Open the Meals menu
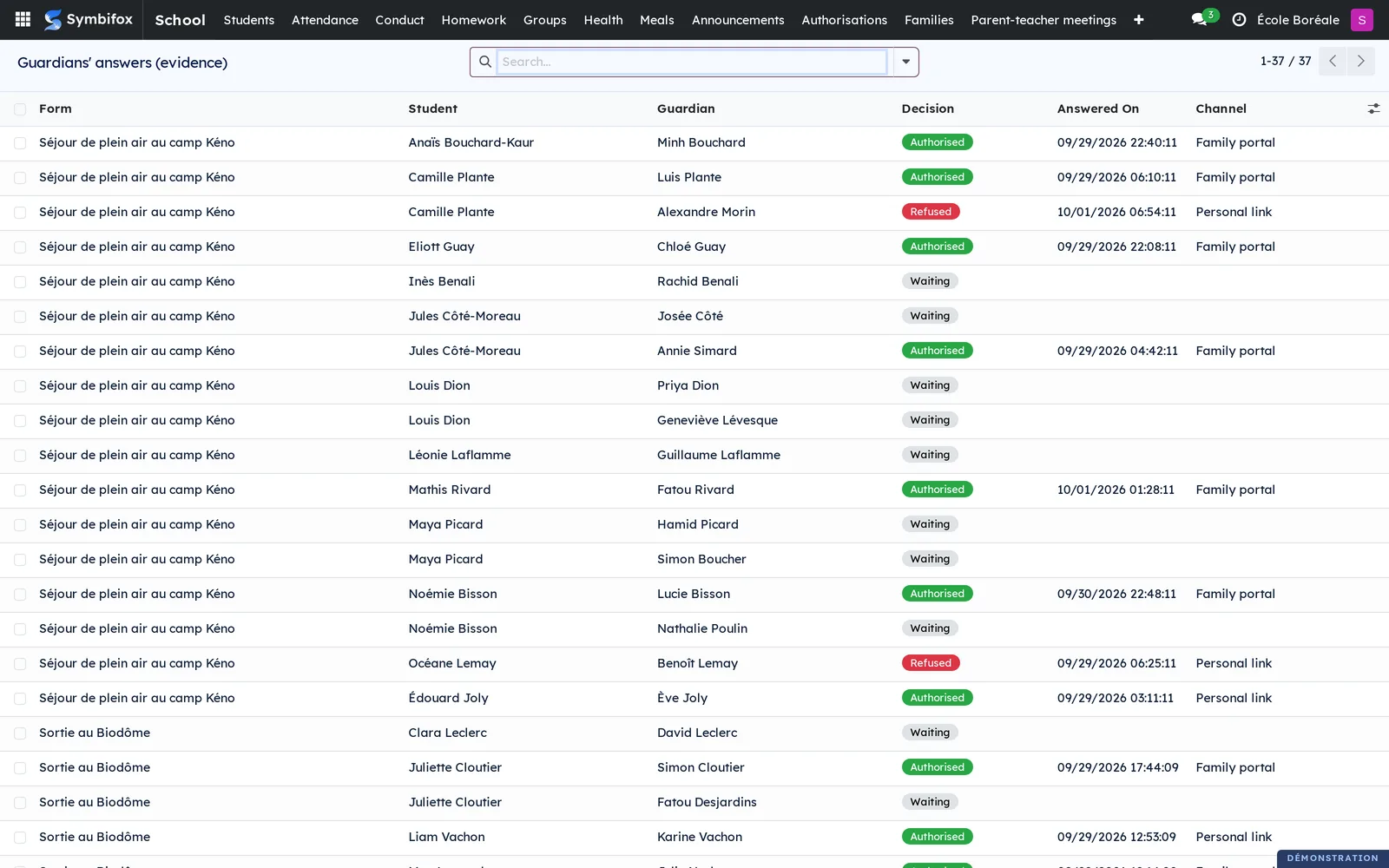 click(x=656, y=19)
